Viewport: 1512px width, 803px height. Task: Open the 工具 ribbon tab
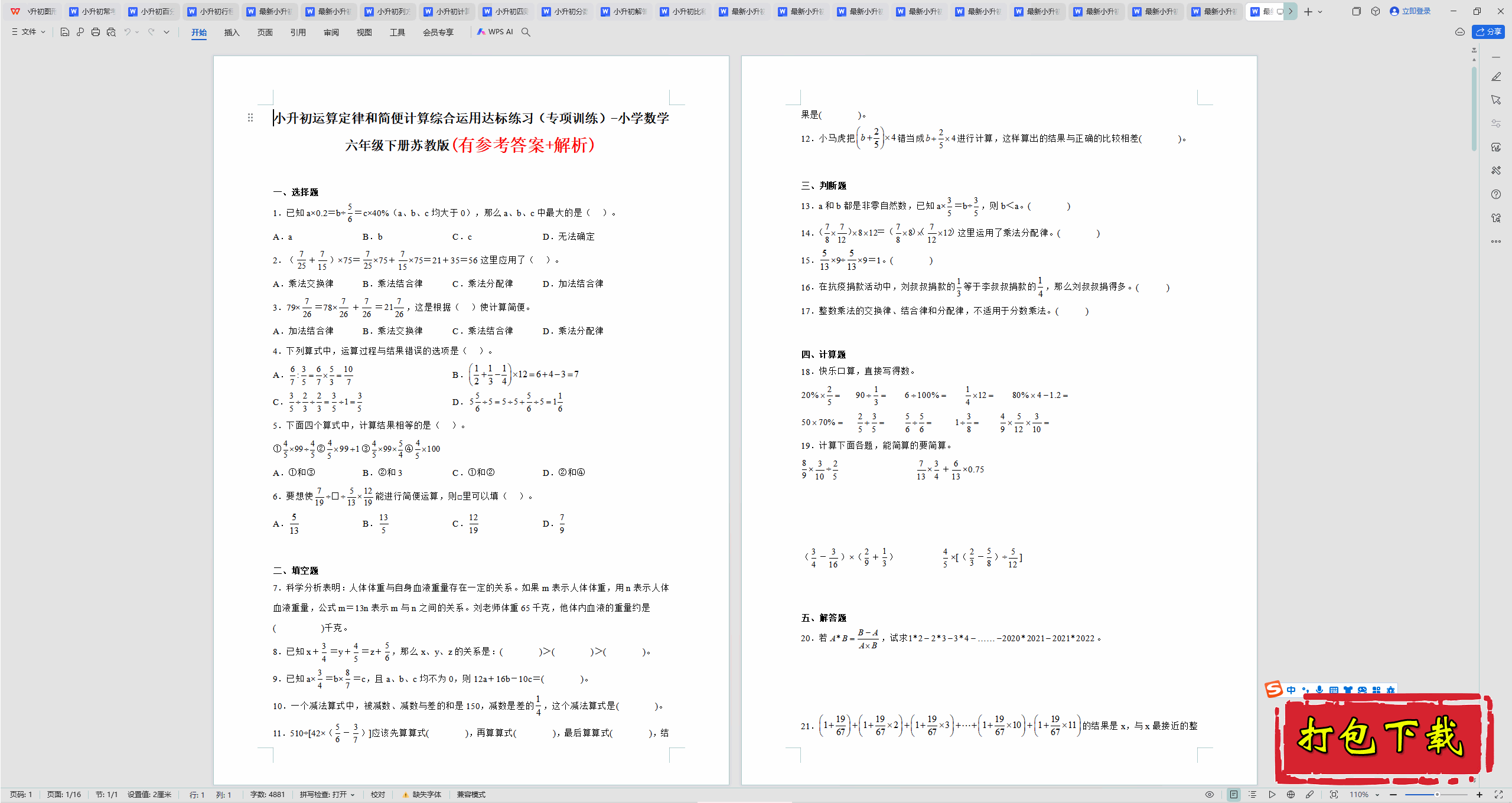pyautogui.click(x=397, y=32)
